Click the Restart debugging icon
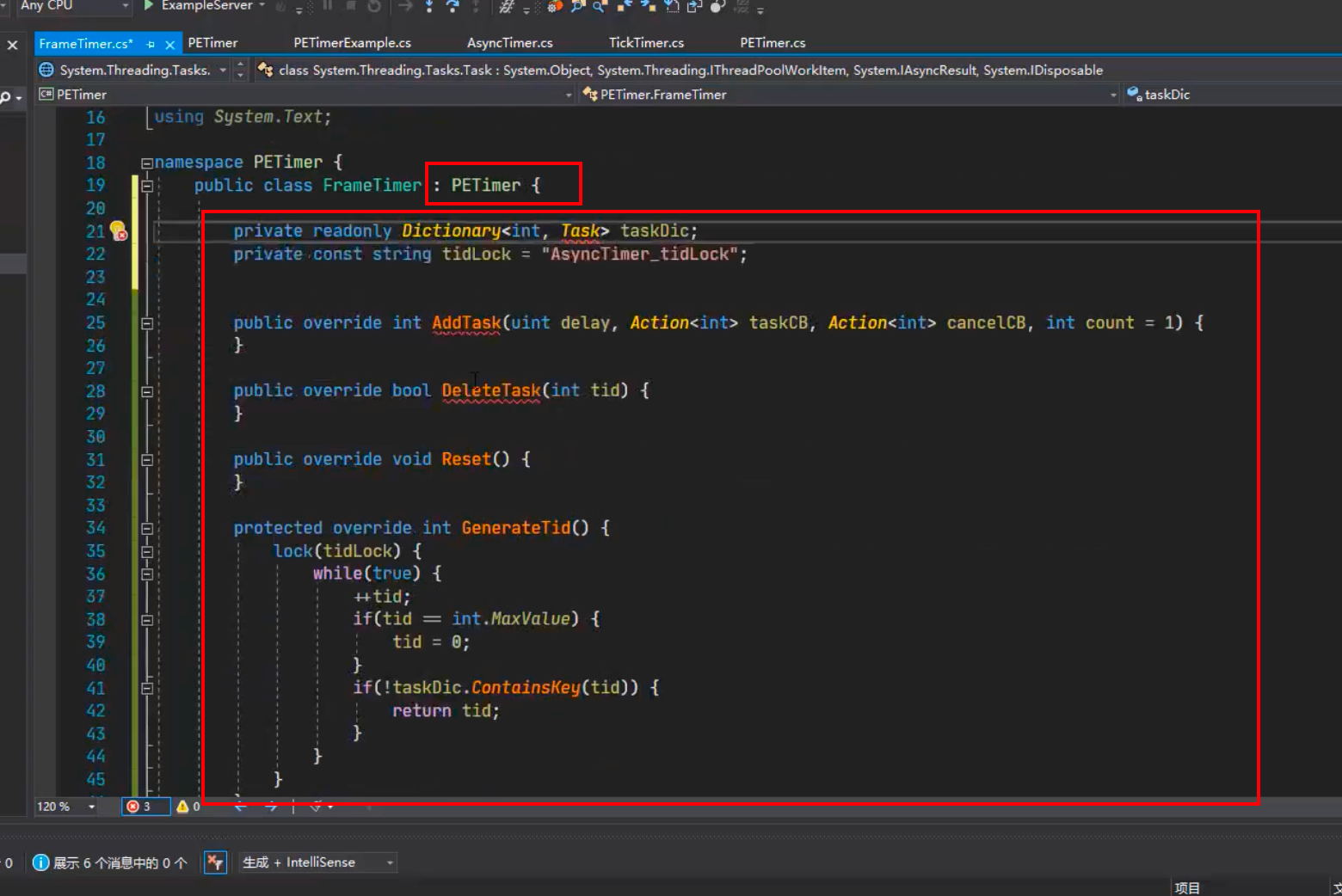1342x896 pixels. [373, 6]
